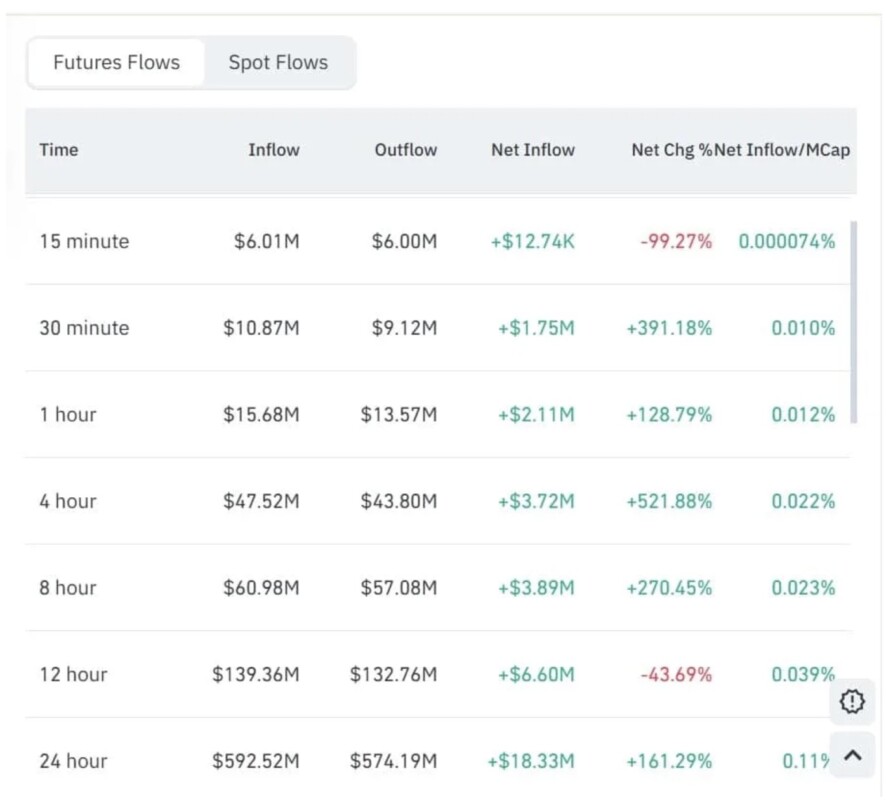The height and width of the screenshot is (800, 886).
Task: Click the Net Chg % column header
Action: tap(671, 150)
